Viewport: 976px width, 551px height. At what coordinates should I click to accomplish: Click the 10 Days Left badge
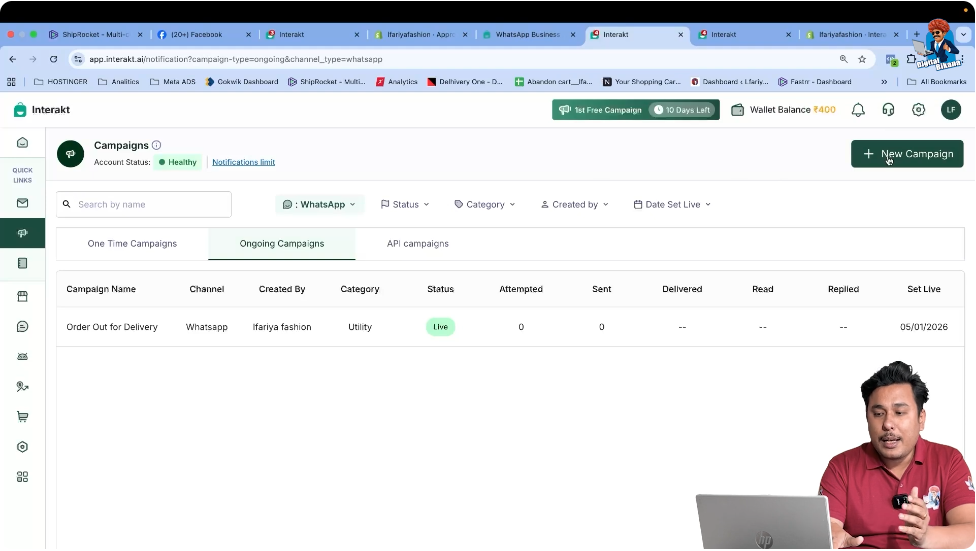coord(682,110)
